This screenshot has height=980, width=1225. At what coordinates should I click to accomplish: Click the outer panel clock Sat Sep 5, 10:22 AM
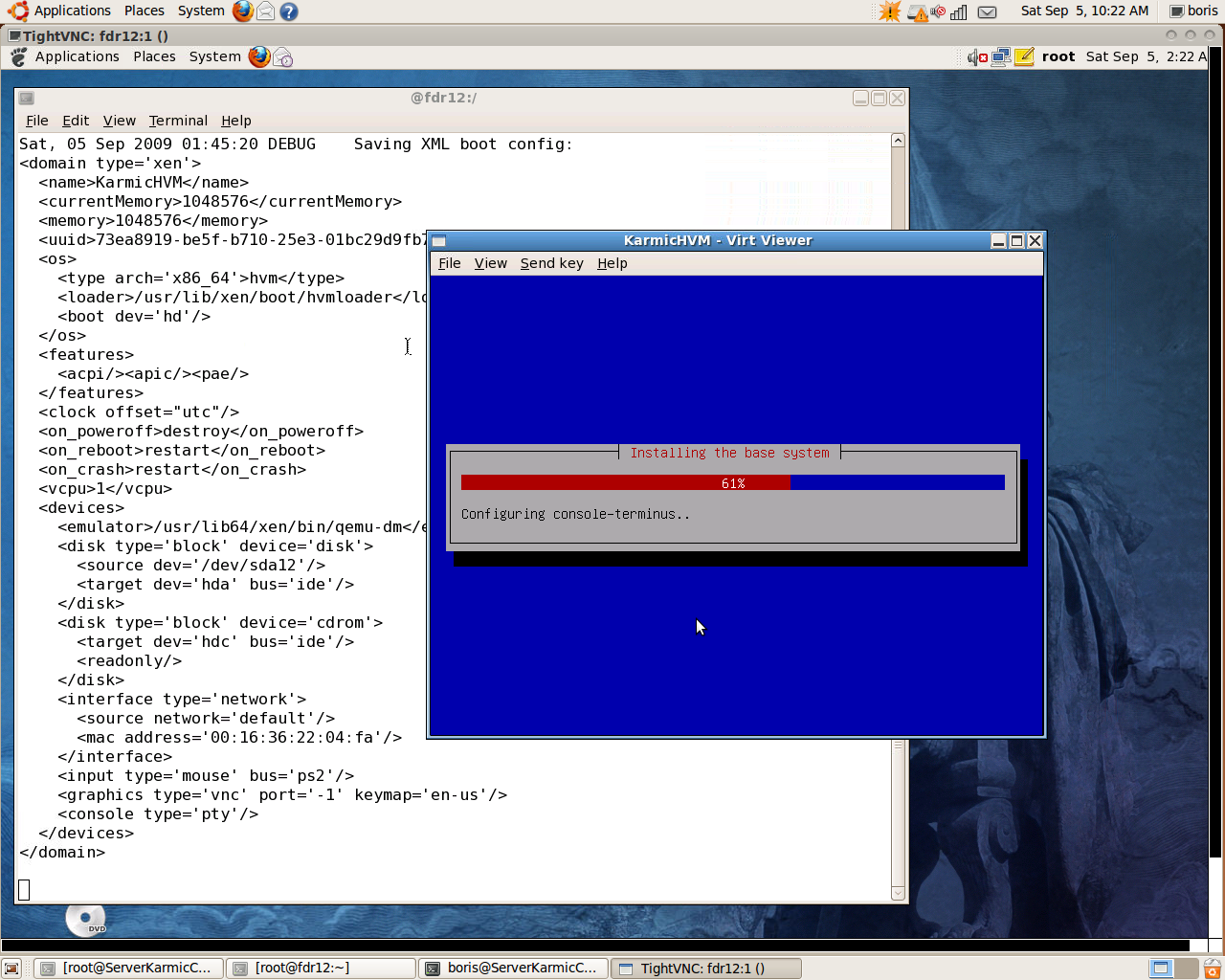1084,11
